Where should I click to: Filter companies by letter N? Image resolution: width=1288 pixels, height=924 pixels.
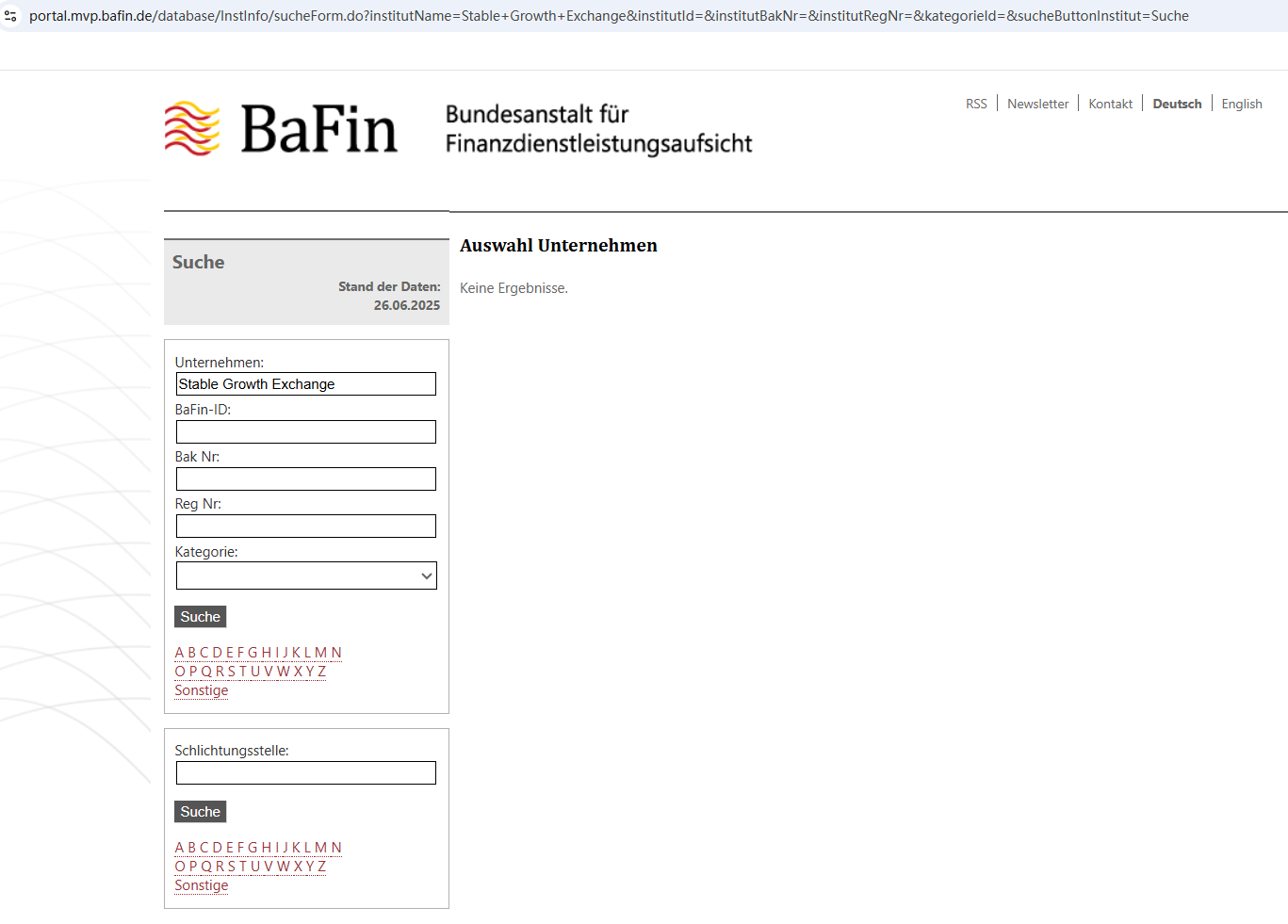pos(336,653)
